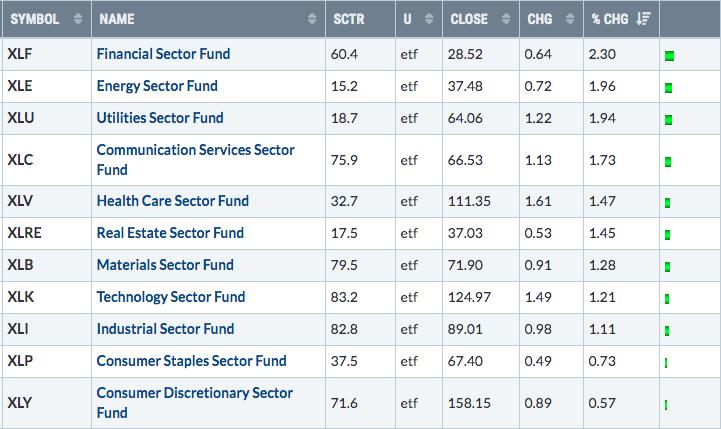Open Real Estate Sector Fund link
721x429 pixels.
point(170,233)
